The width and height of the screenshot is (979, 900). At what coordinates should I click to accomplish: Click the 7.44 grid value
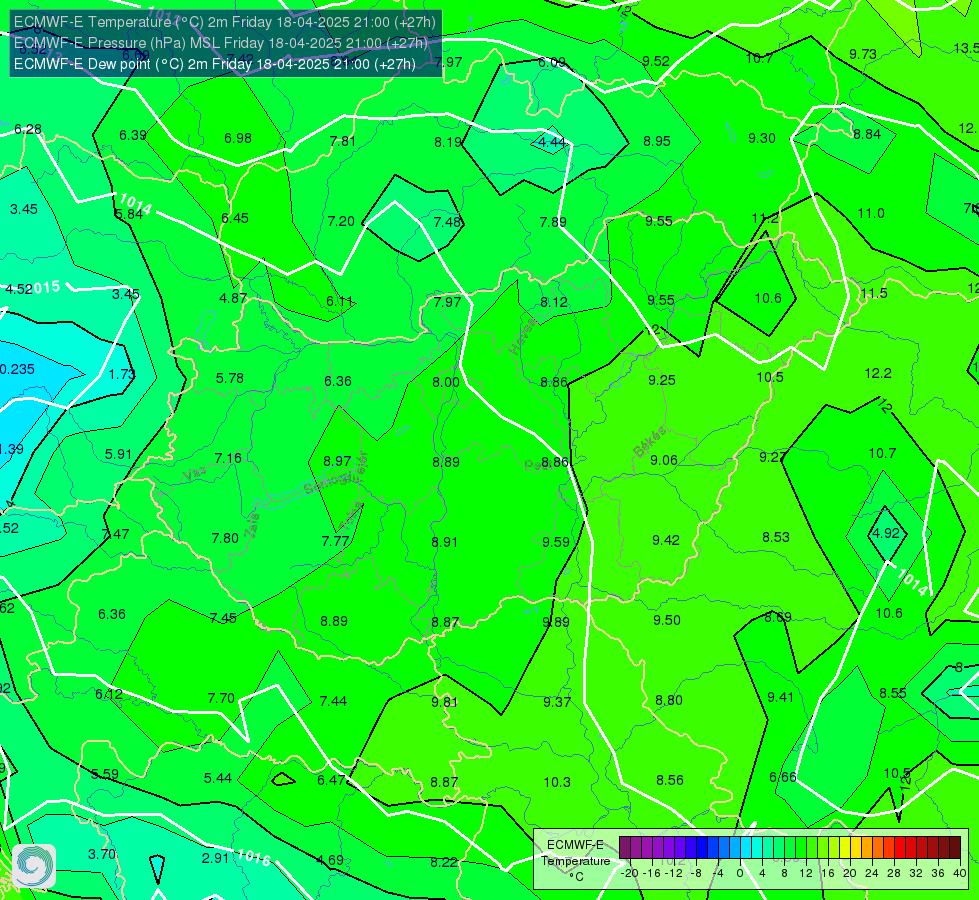click(333, 701)
